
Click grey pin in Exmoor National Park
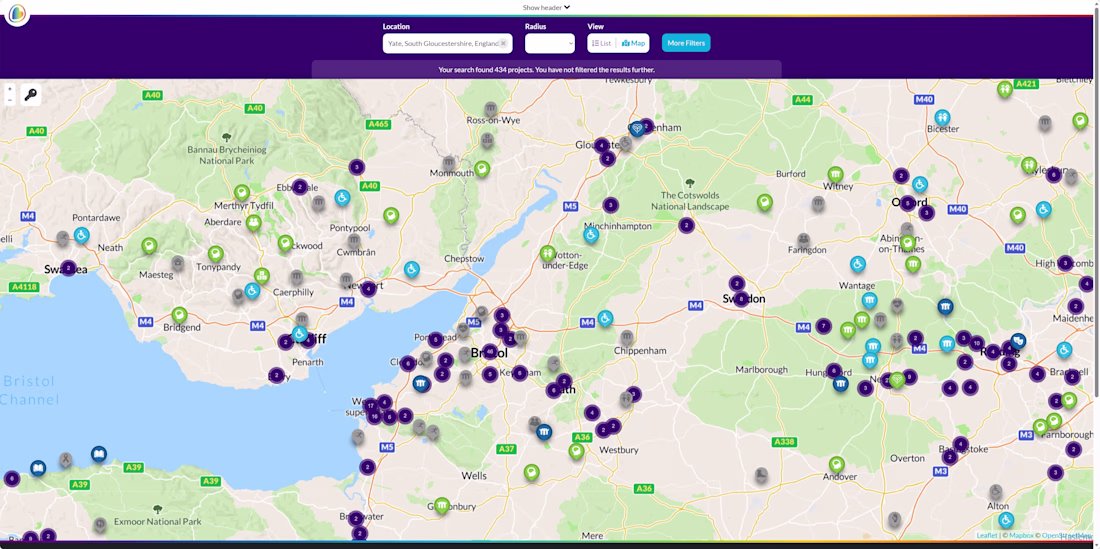[100, 524]
